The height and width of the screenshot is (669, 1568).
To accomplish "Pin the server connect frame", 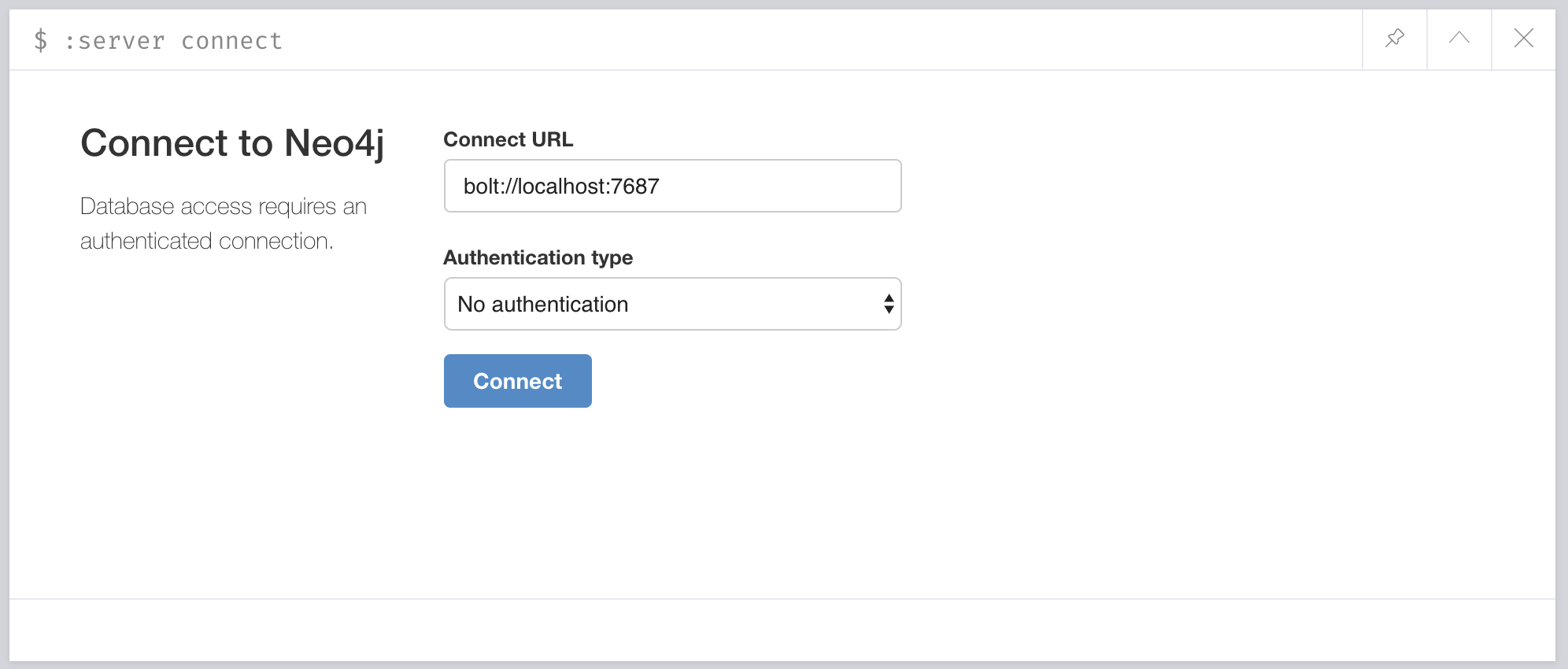I will (1395, 39).
